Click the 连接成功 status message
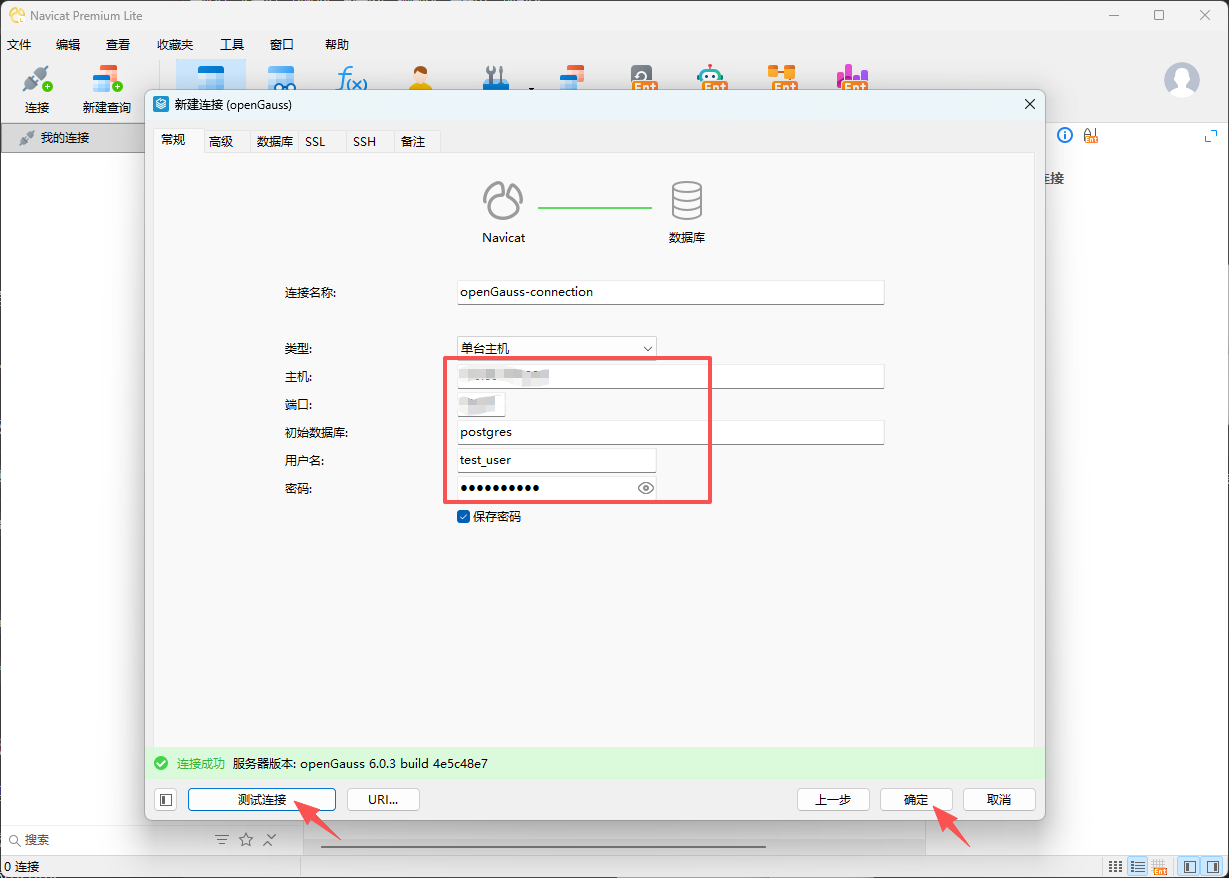Image resolution: width=1229 pixels, height=878 pixels. click(x=201, y=763)
